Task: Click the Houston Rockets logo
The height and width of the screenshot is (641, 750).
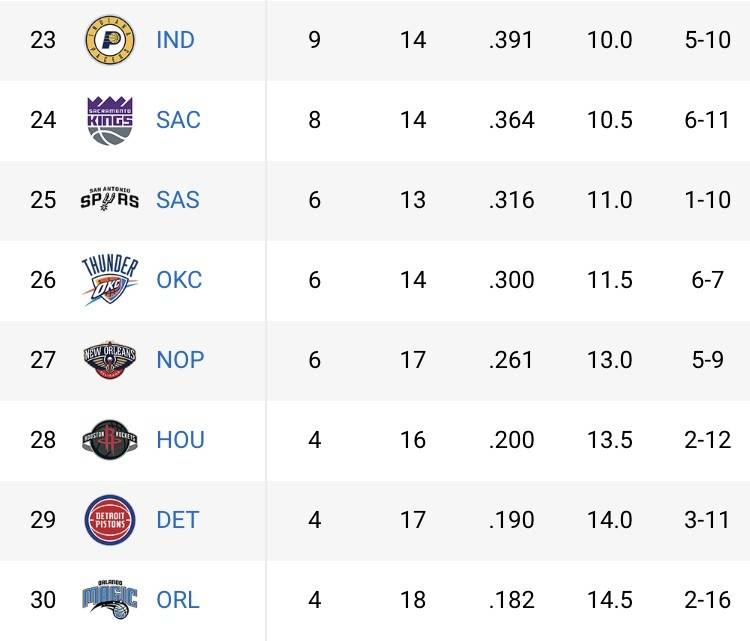Action: pos(110,440)
